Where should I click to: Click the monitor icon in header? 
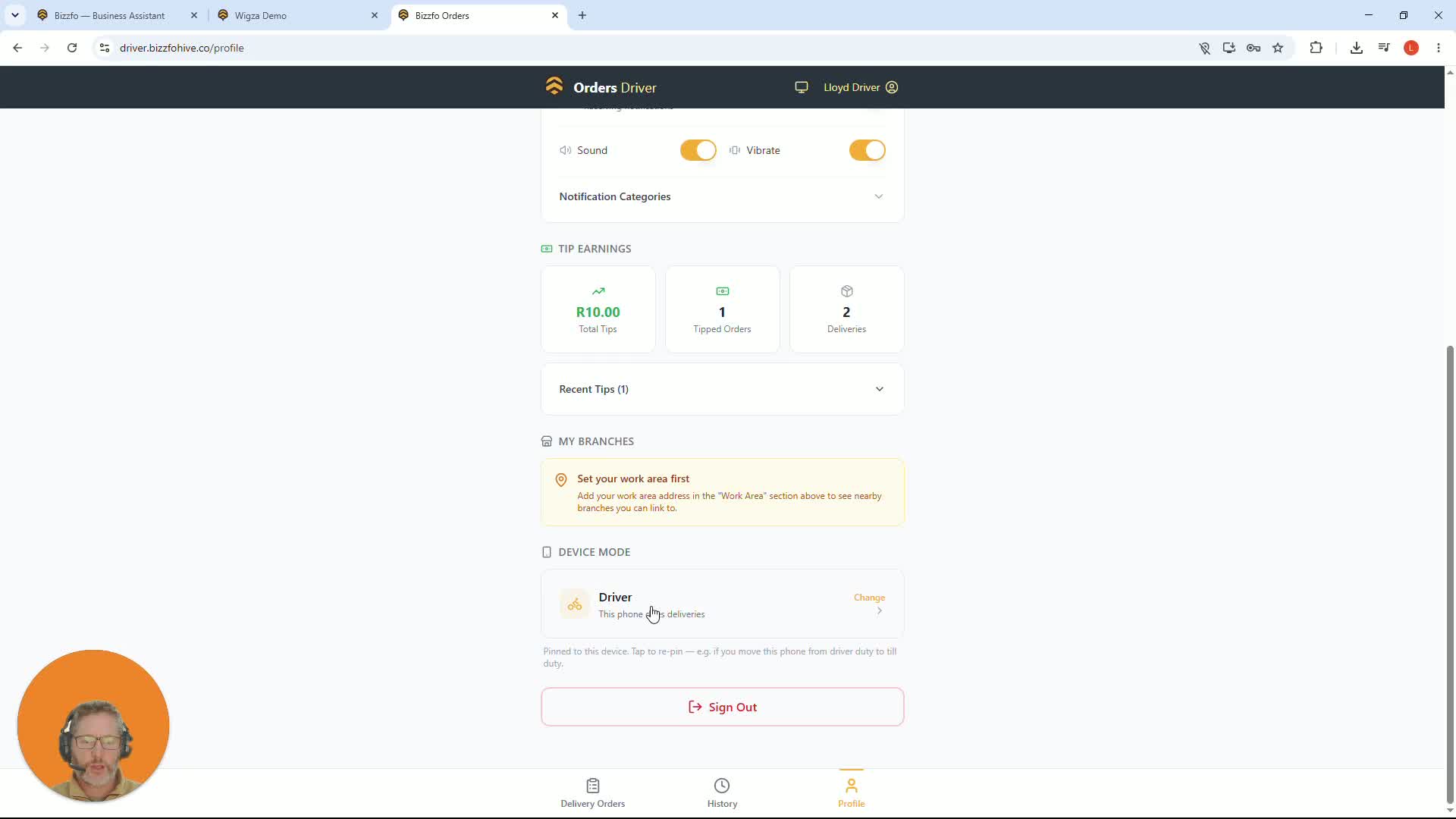[x=802, y=87]
